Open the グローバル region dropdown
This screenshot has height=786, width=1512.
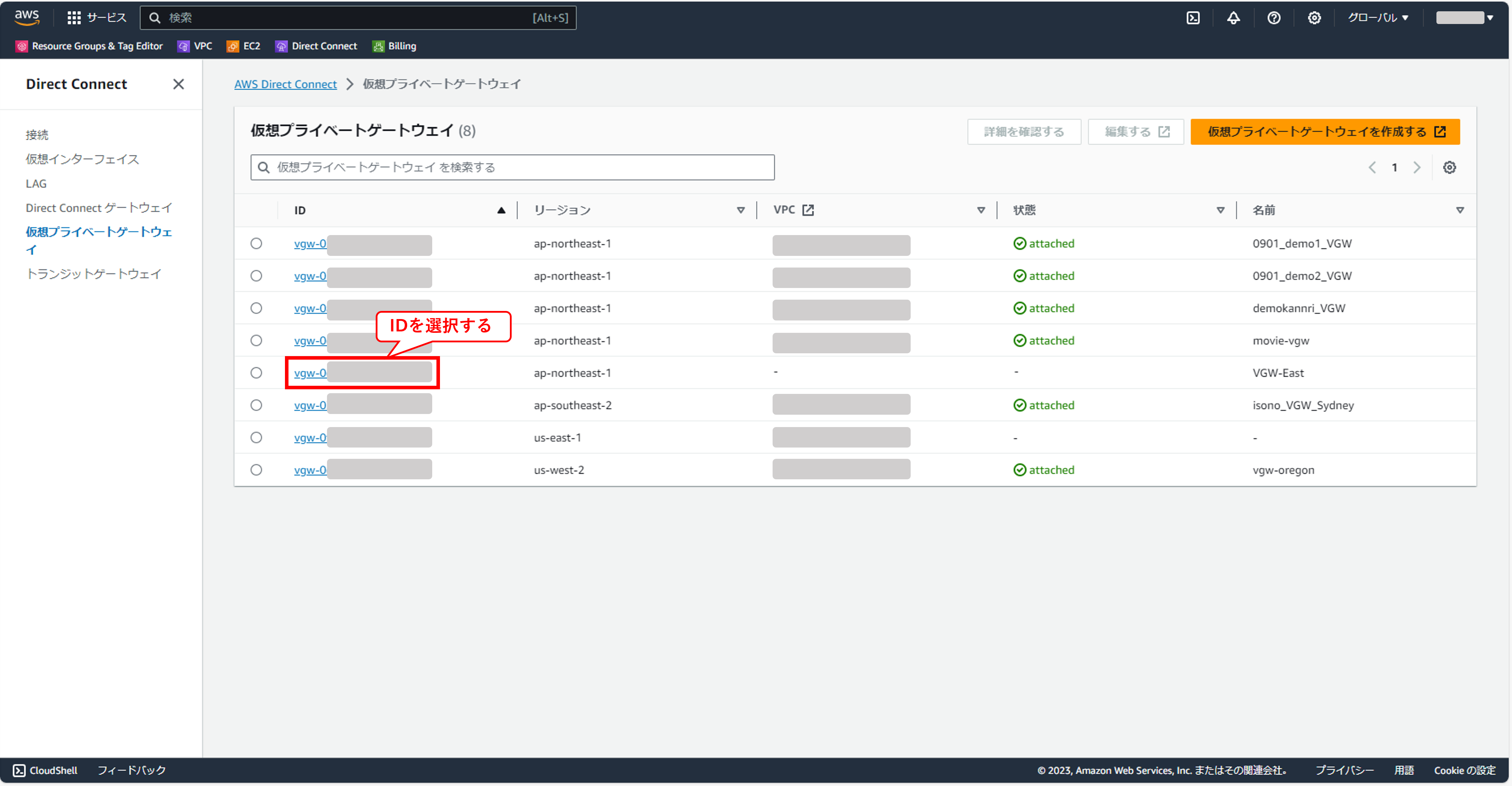(x=1377, y=18)
